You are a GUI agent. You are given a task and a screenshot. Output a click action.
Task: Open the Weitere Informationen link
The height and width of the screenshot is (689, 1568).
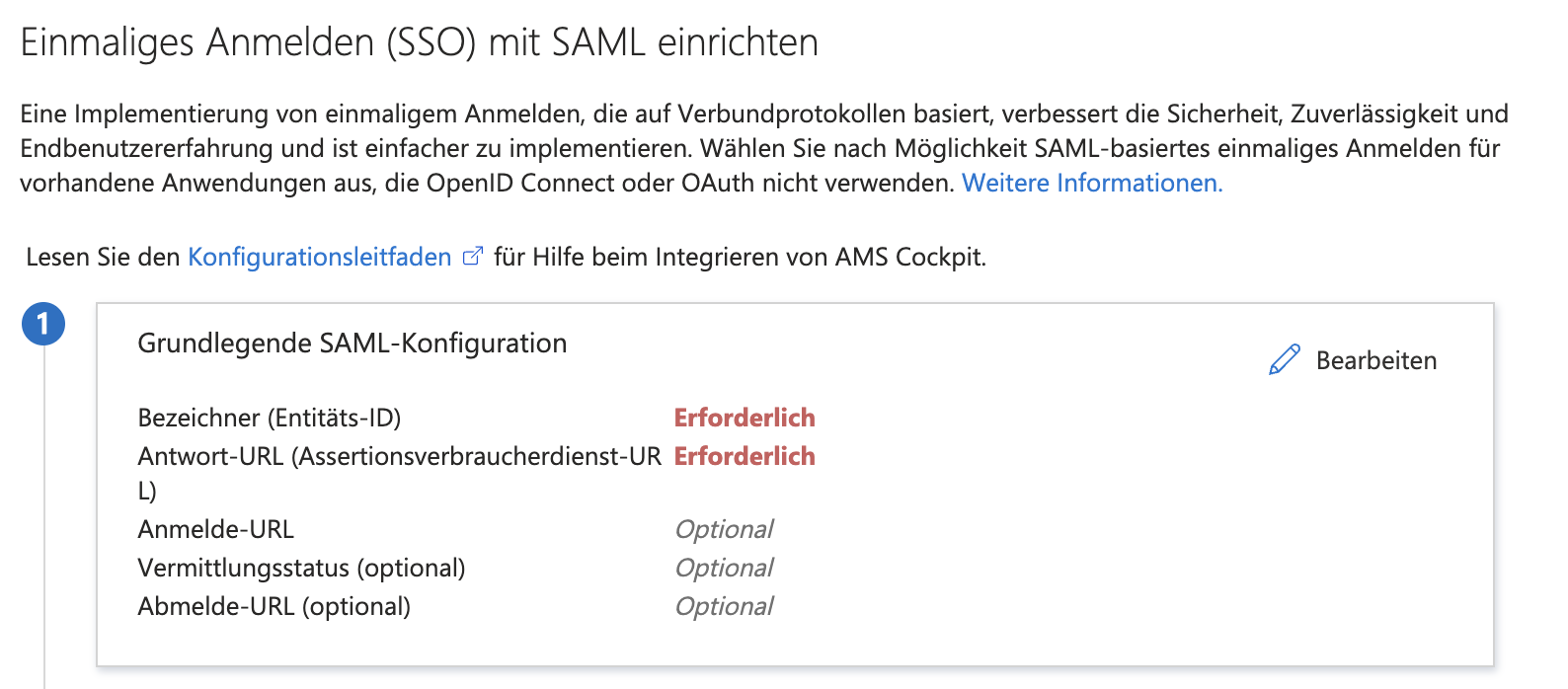[1091, 183]
